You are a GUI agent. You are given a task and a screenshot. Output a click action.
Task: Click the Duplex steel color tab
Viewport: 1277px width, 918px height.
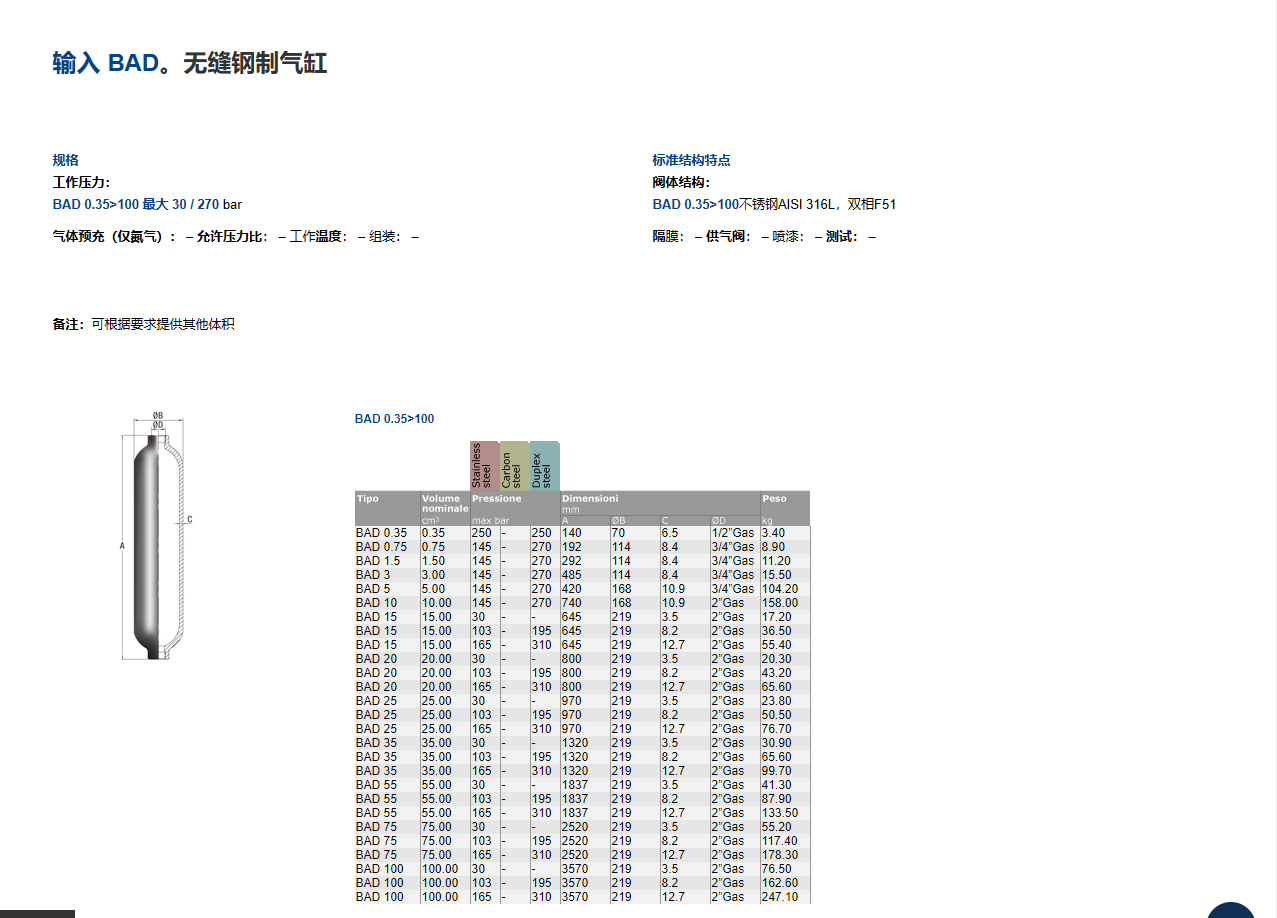click(544, 466)
